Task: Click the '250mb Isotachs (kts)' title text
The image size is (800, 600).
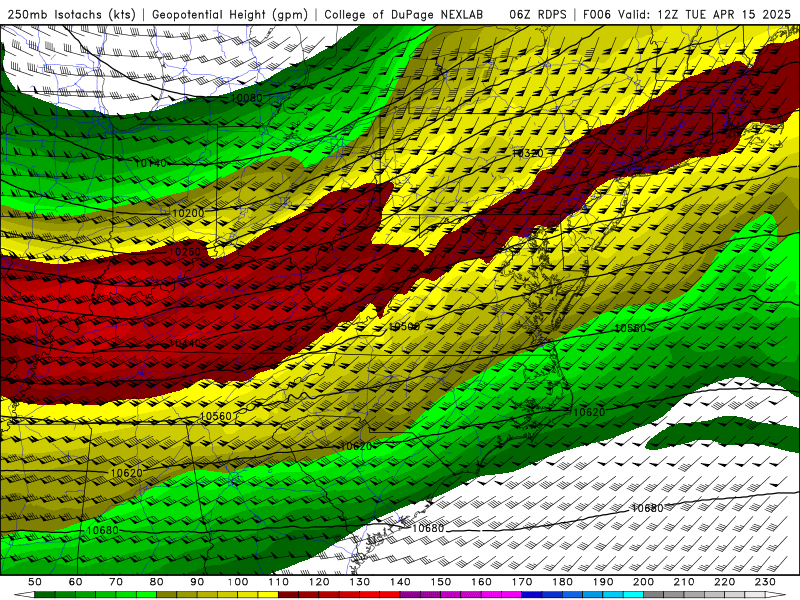Action: pyautogui.click(x=71, y=14)
